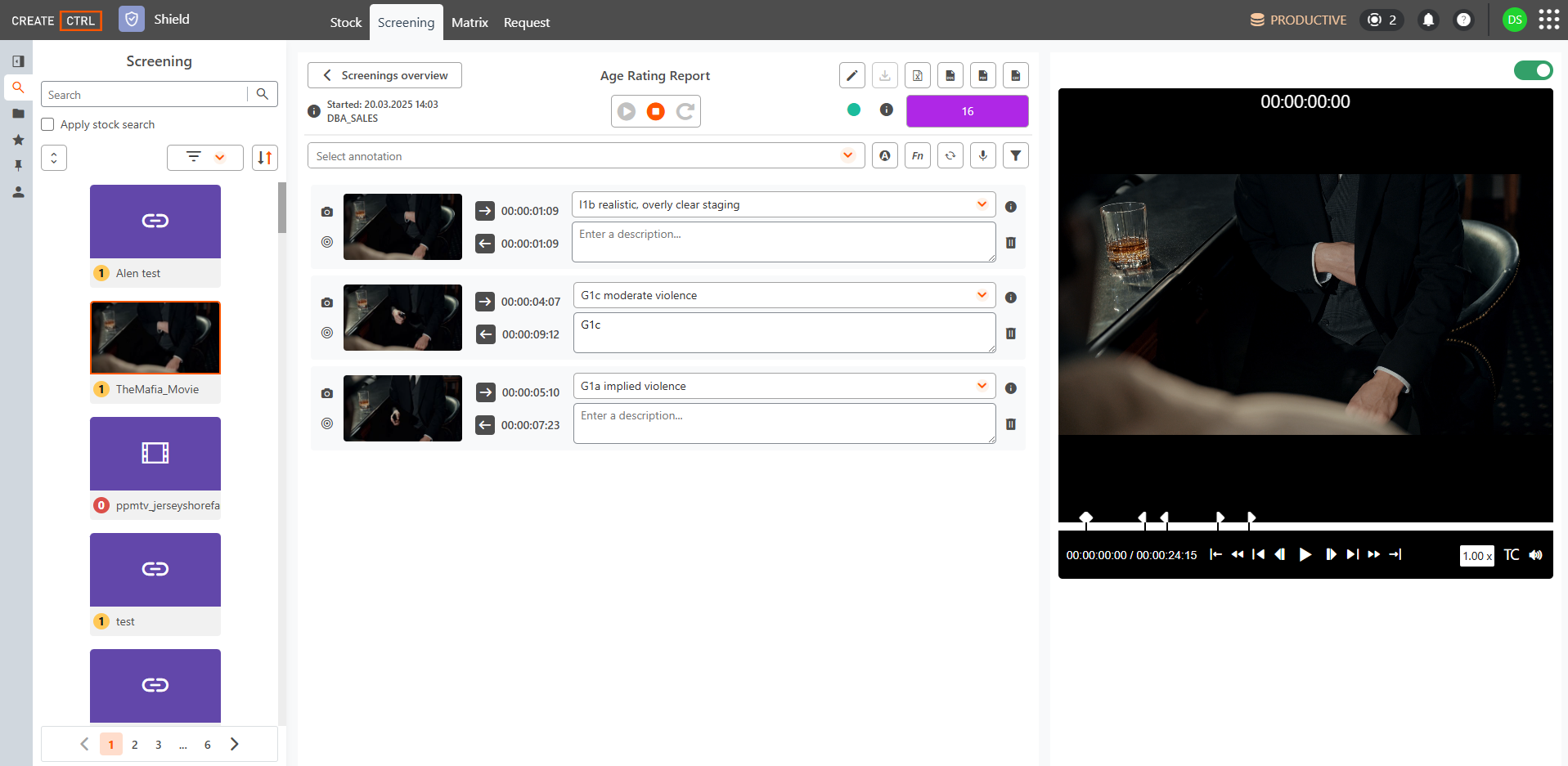Go back to Screenings overview
Screen dimensions: 1568x766
[384, 75]
